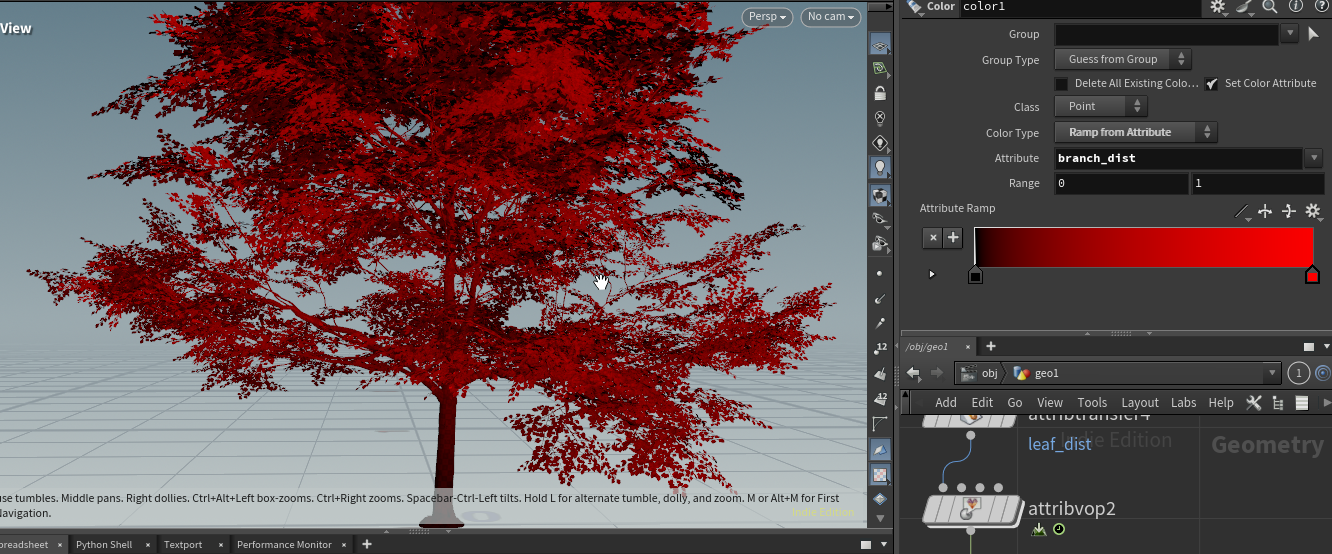Image resolution: width=1332 pixels, height=554 pixels.
Task: Open the Tools menu in network editor
Action: coord(1092,403)
